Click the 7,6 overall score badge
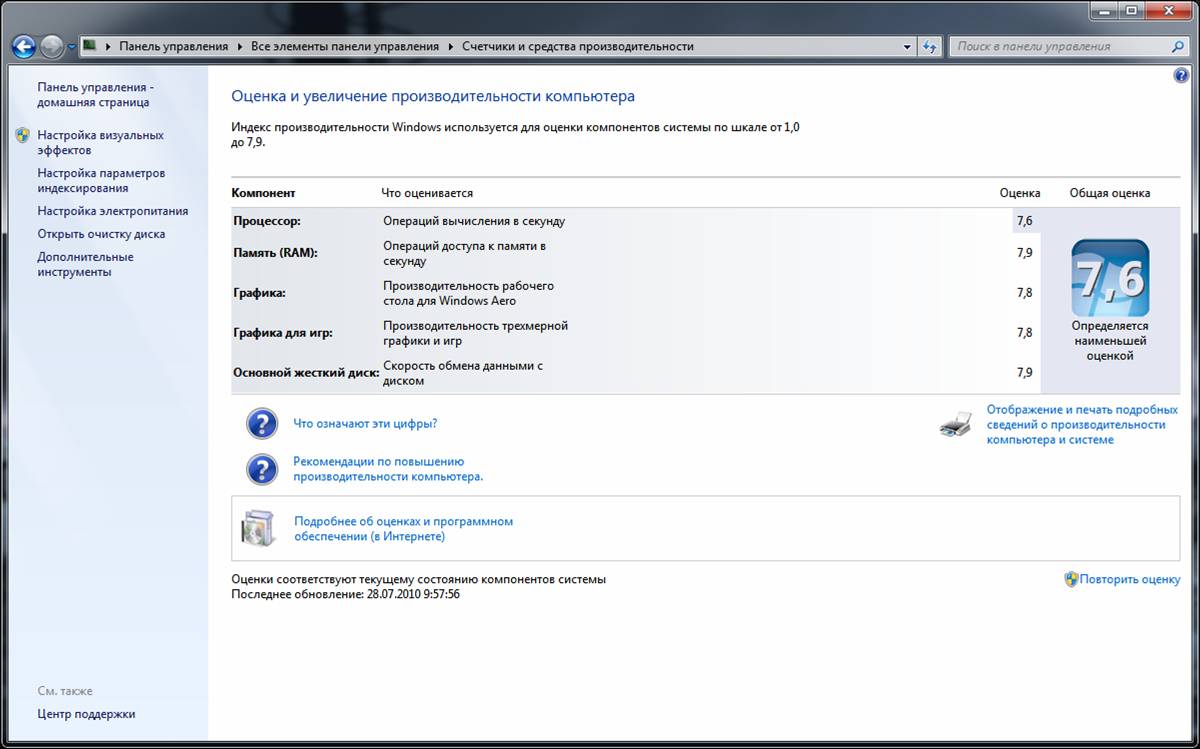 click(1109, 278)
